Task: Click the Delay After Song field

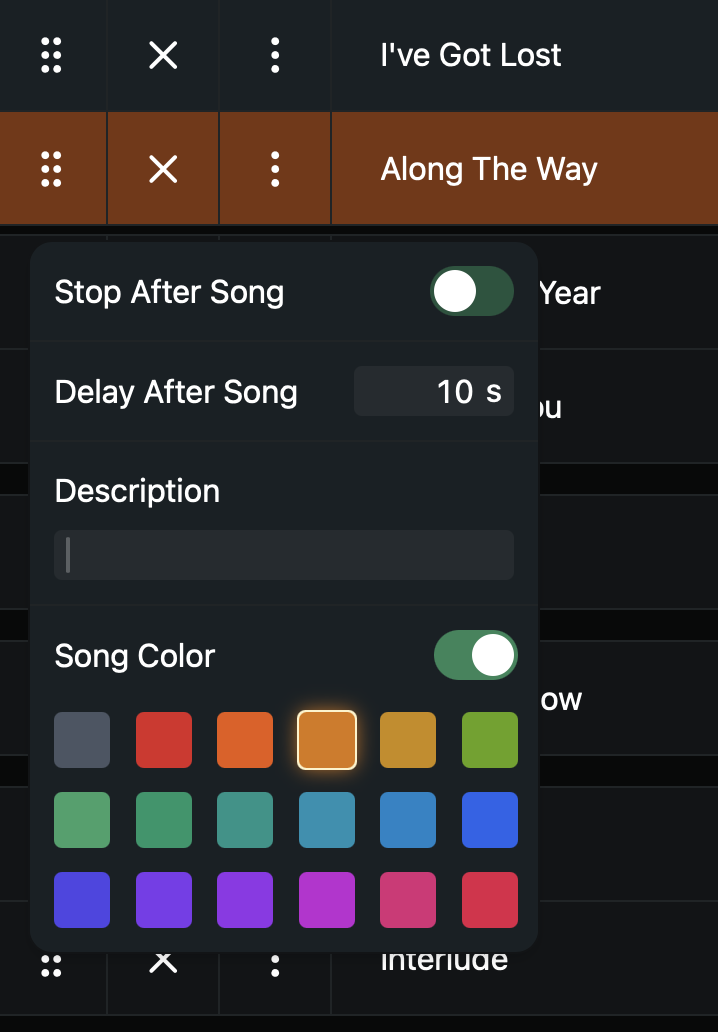Action: (434, 391)
